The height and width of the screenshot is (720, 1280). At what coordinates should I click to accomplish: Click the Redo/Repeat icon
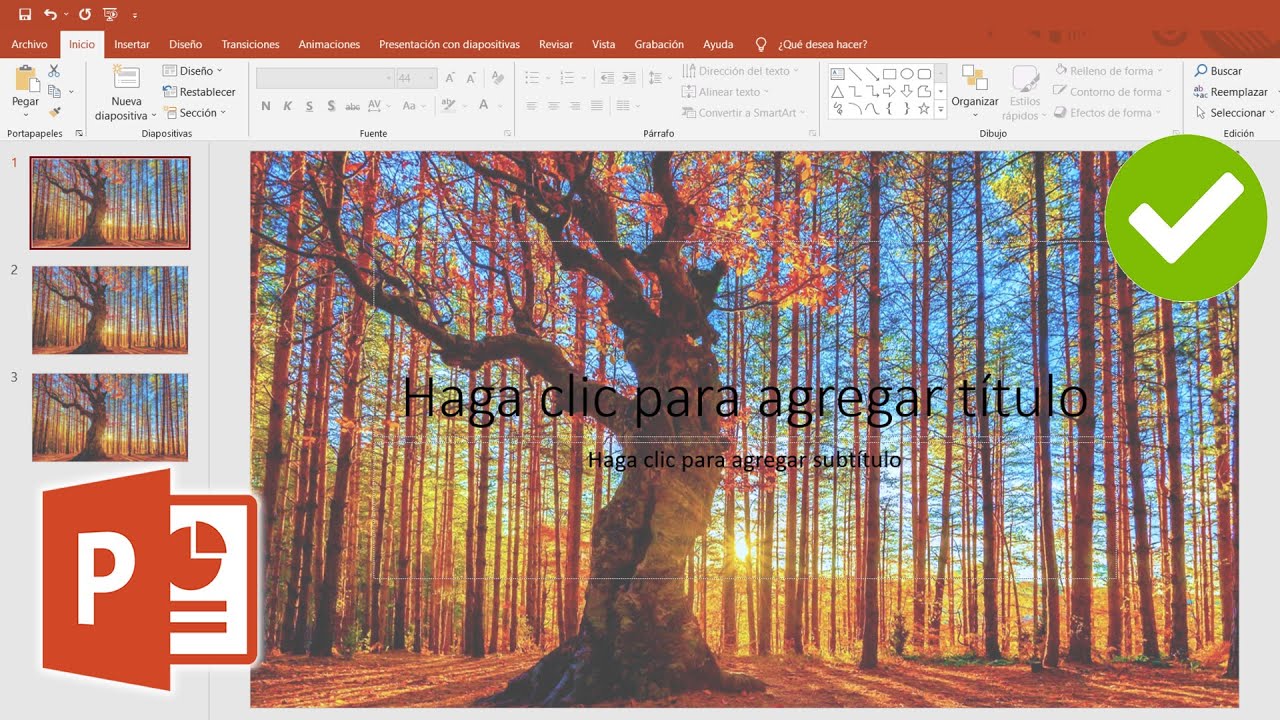click(85, 14)
